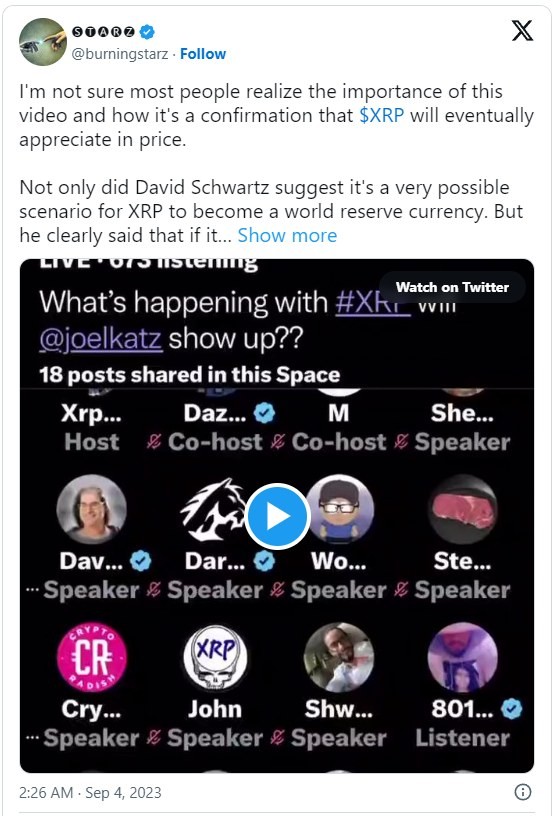This screenshot has width=553, height=816.
Task: Select the Crypto Radish pink avatar
Action: [x=92, y=658]
